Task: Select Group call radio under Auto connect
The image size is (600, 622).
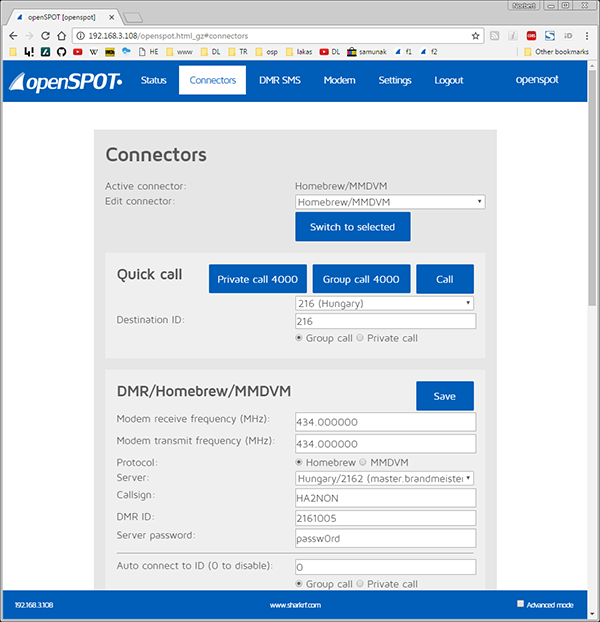Action: 299,584
